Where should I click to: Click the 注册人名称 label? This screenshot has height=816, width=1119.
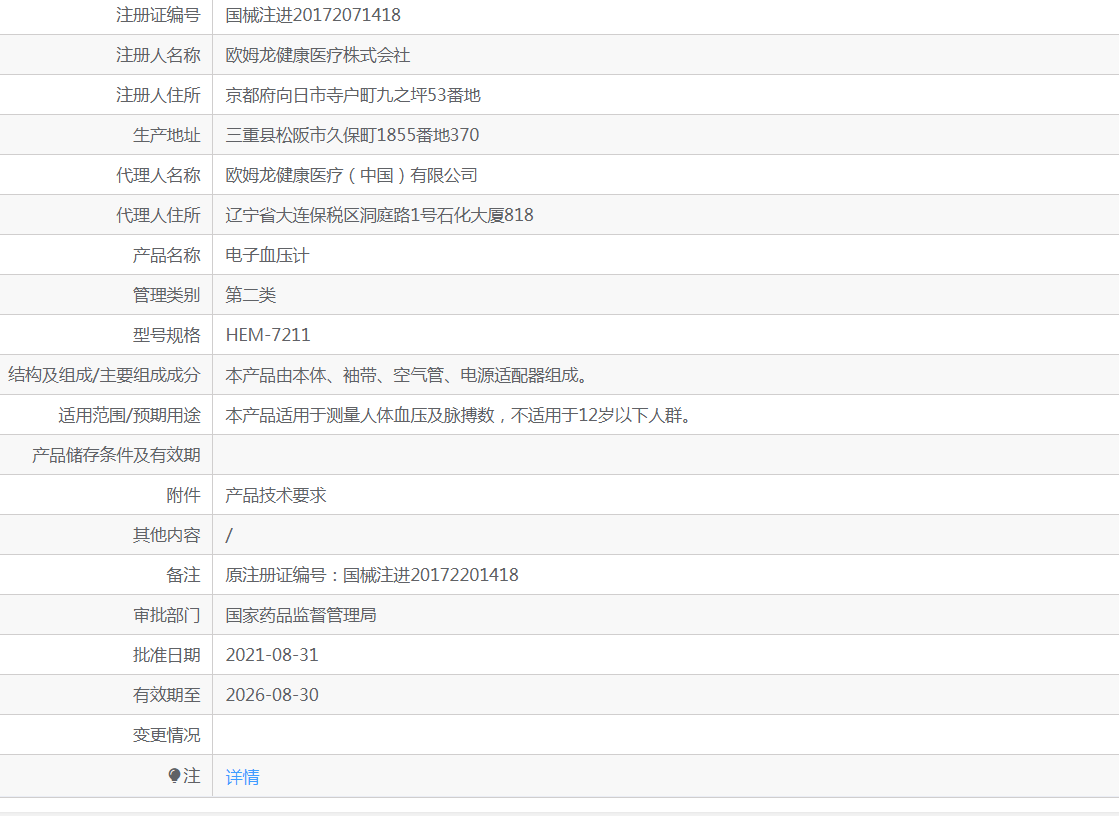pos(158,55)
